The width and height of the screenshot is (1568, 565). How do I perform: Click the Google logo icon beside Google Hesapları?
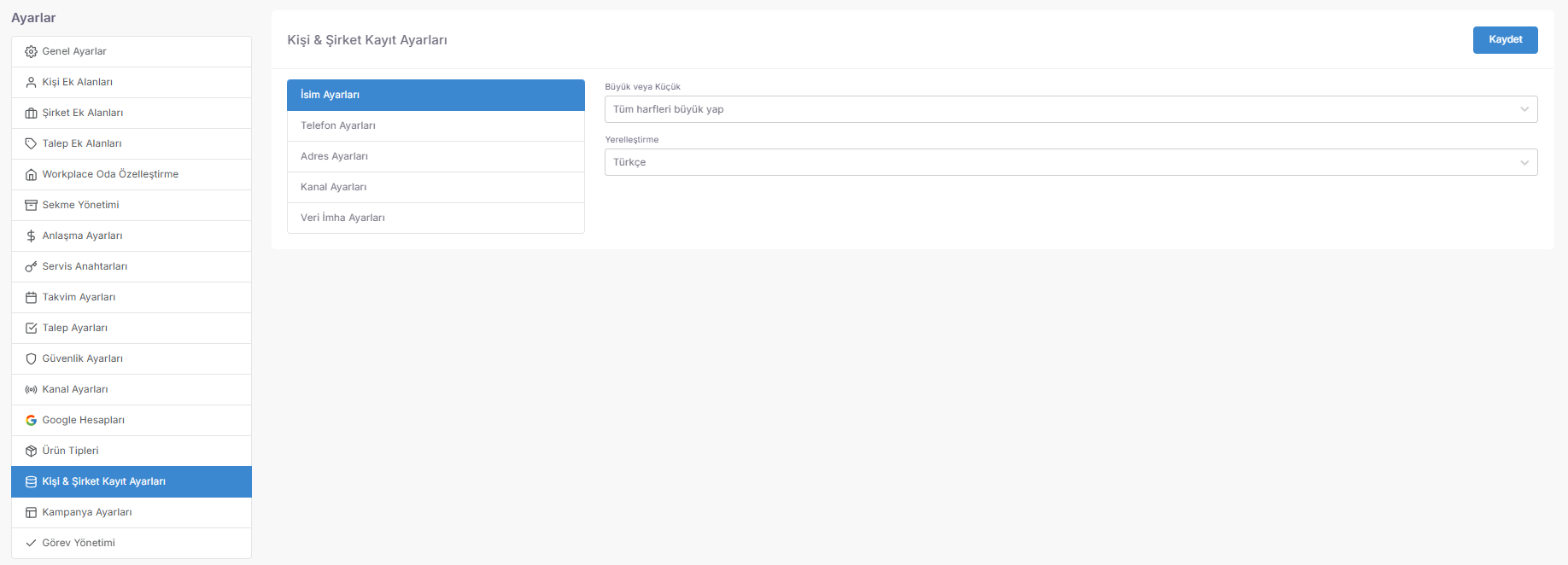coord(31,420)
